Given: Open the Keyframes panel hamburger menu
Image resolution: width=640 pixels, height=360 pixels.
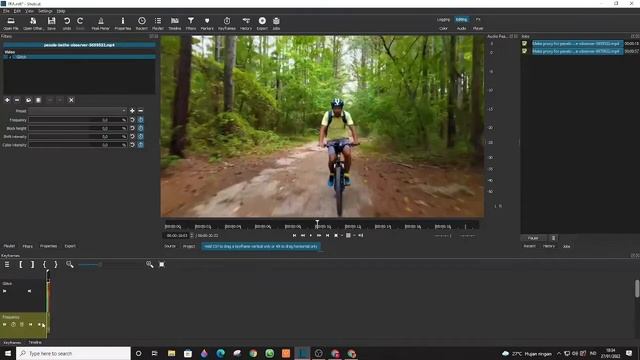Looking at the screenshot, I should point(7,264).
